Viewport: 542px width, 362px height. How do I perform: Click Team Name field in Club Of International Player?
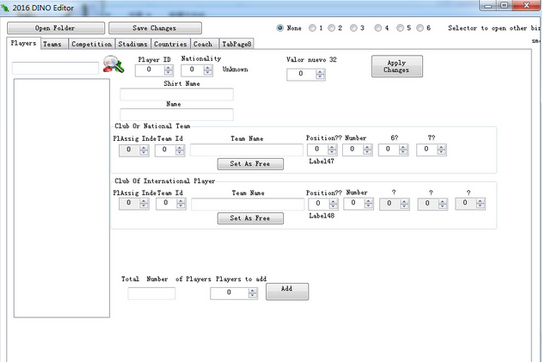248,204
